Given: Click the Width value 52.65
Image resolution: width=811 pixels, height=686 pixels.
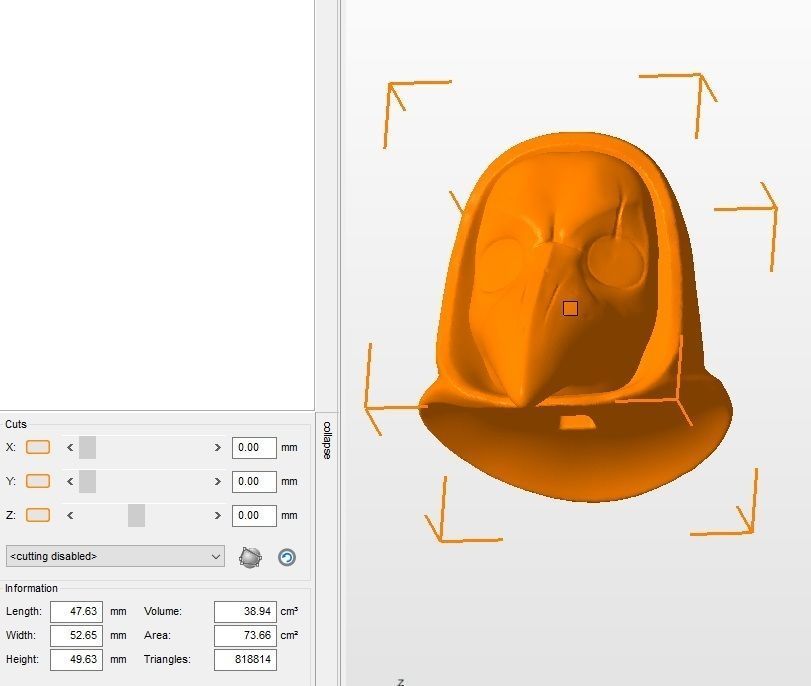Looking at the screenshot, I should click(77, 635).
